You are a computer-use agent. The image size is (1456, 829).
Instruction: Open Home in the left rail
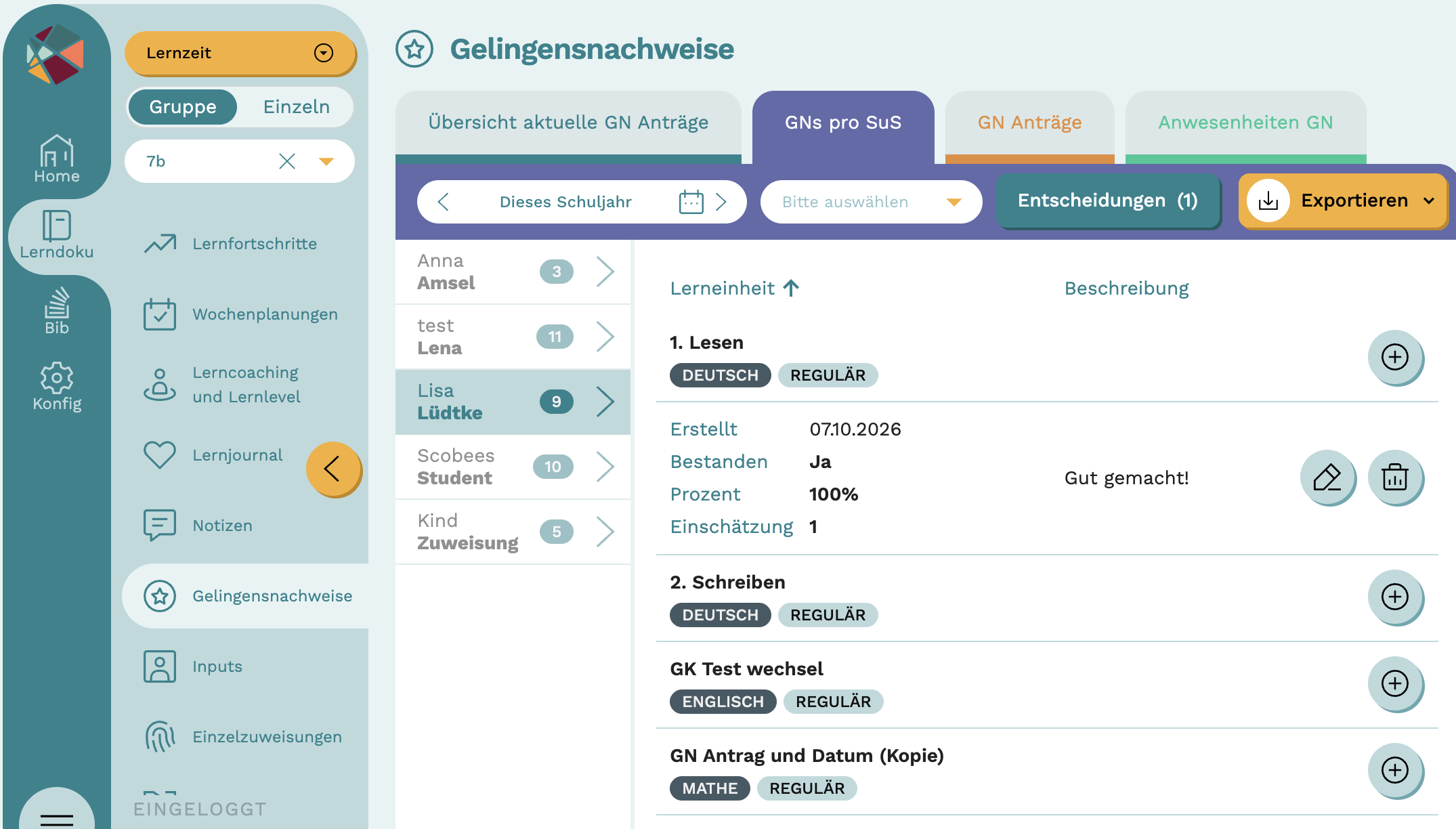point(57,159)
